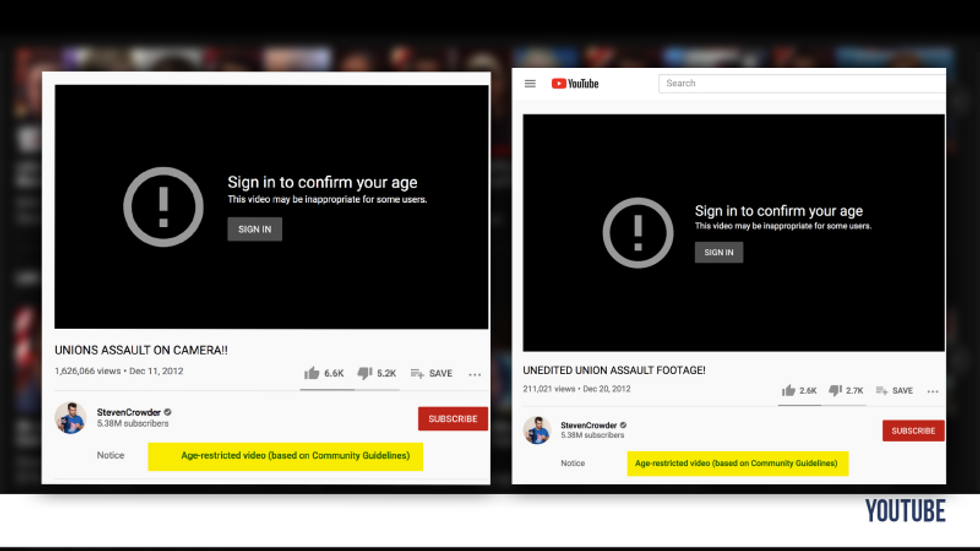This screenshot has height=551, width=980.
Task: Select the title UNIONS ASSAULT ON CAMERA!!
Action: 141,350
